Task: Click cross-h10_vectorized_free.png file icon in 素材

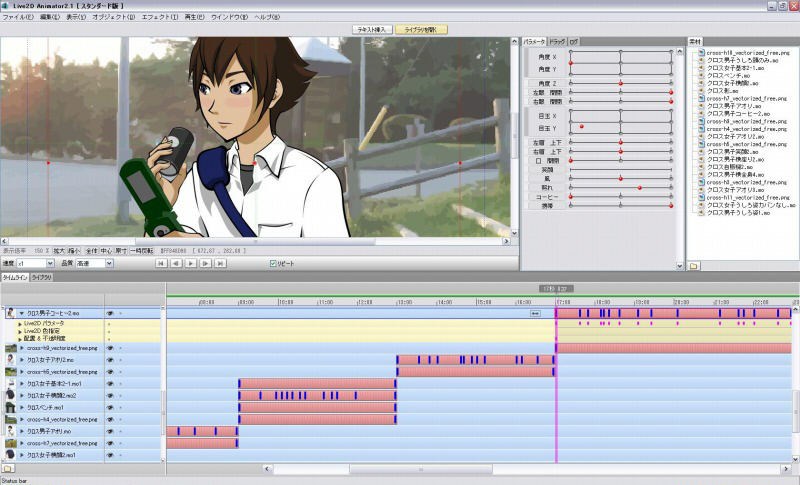Action: 702,53
